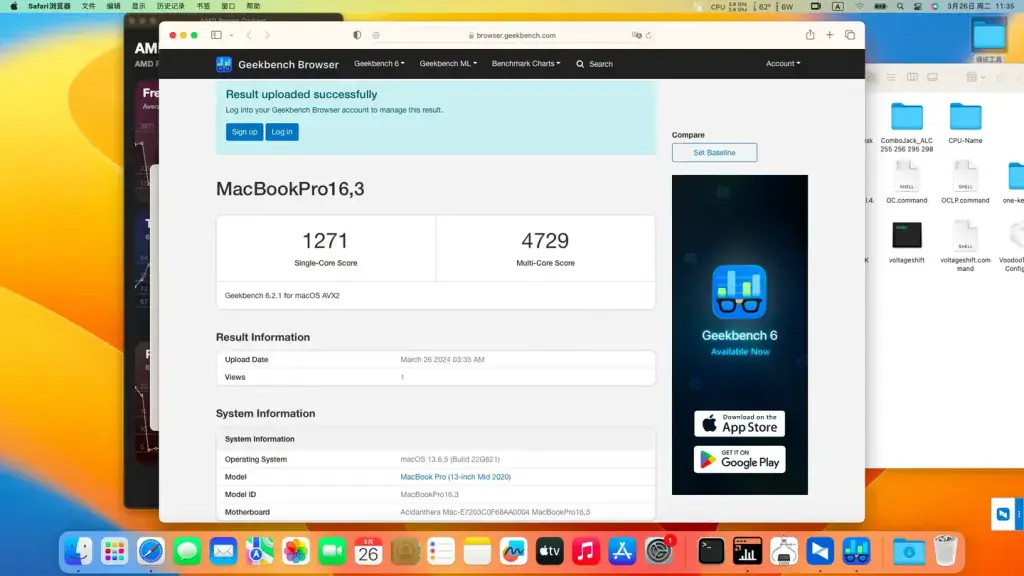Viewport: 1024px width, 576px height.
Task: Open the Downloads folder in the Dock
Action: coord(908,551)
